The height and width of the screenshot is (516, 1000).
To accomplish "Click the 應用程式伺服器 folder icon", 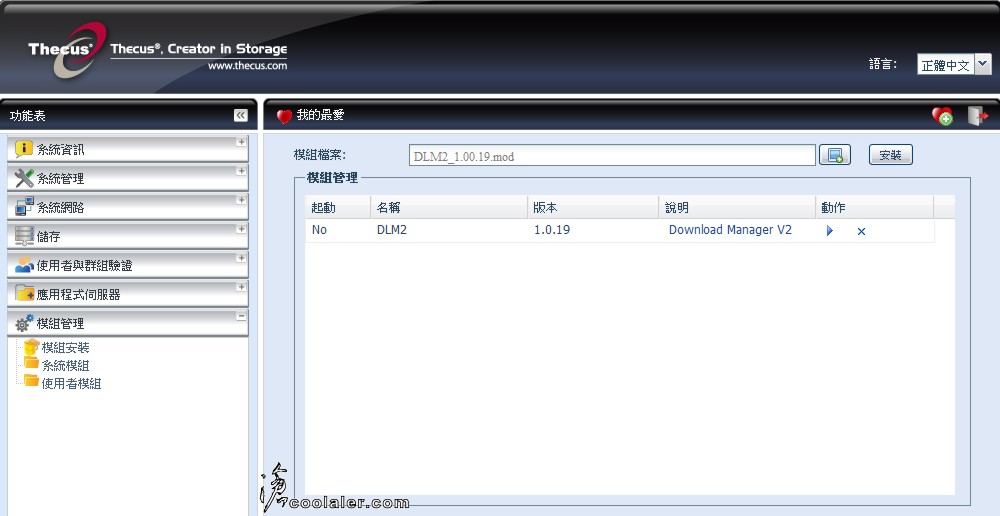I will pos(24,293).
